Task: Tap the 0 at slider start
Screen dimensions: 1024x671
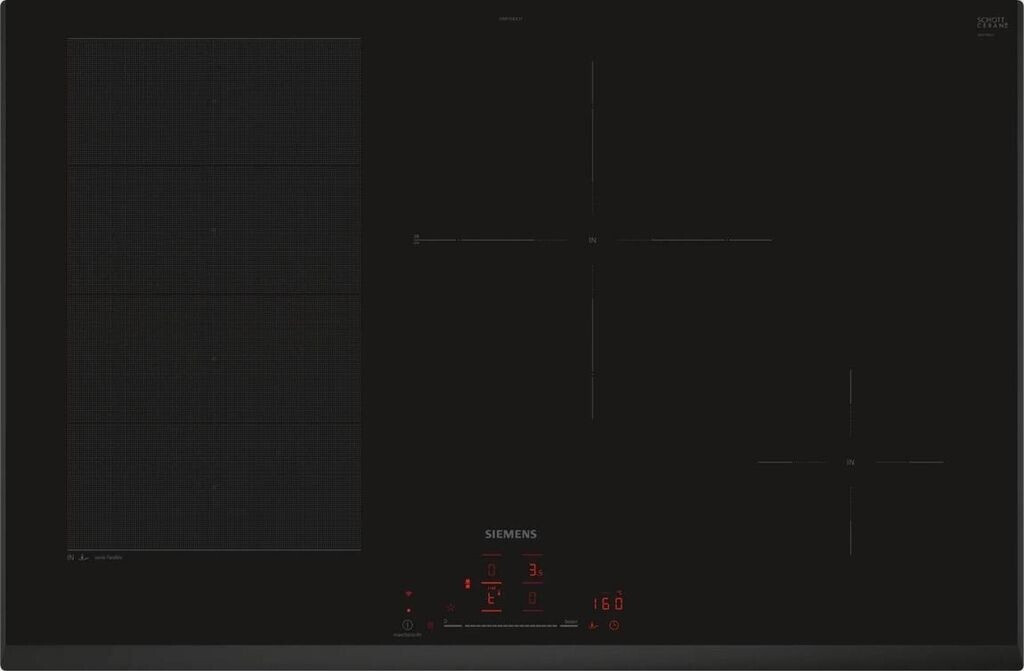Action: point(444,621)
